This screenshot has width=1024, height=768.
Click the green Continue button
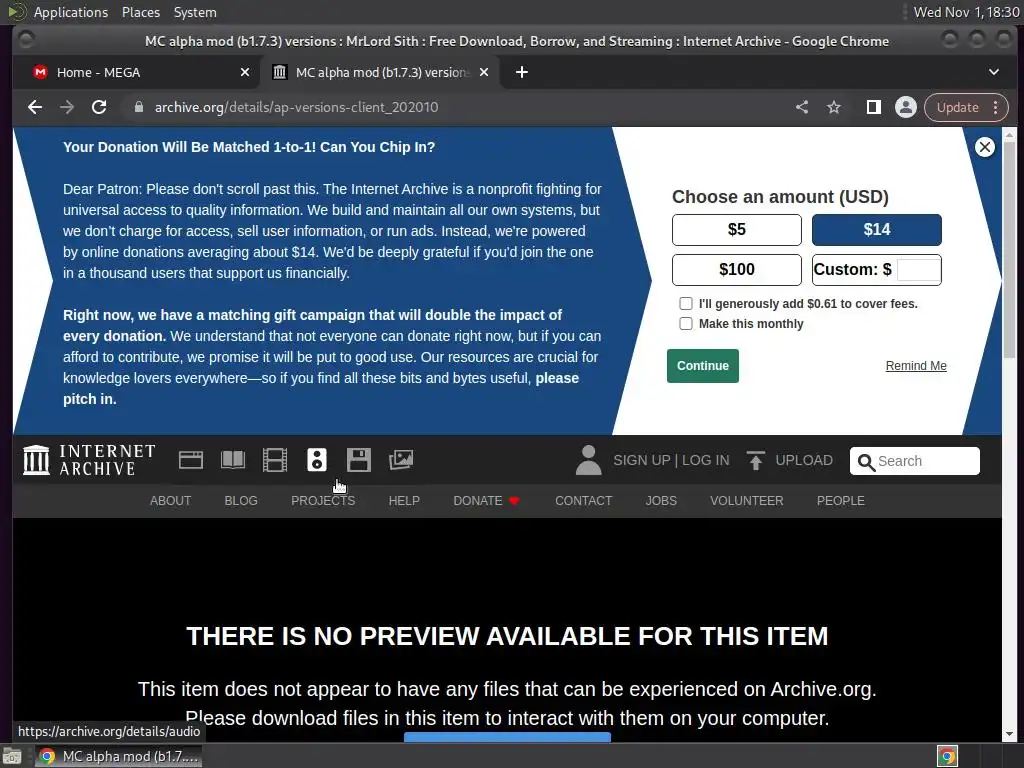703,366
